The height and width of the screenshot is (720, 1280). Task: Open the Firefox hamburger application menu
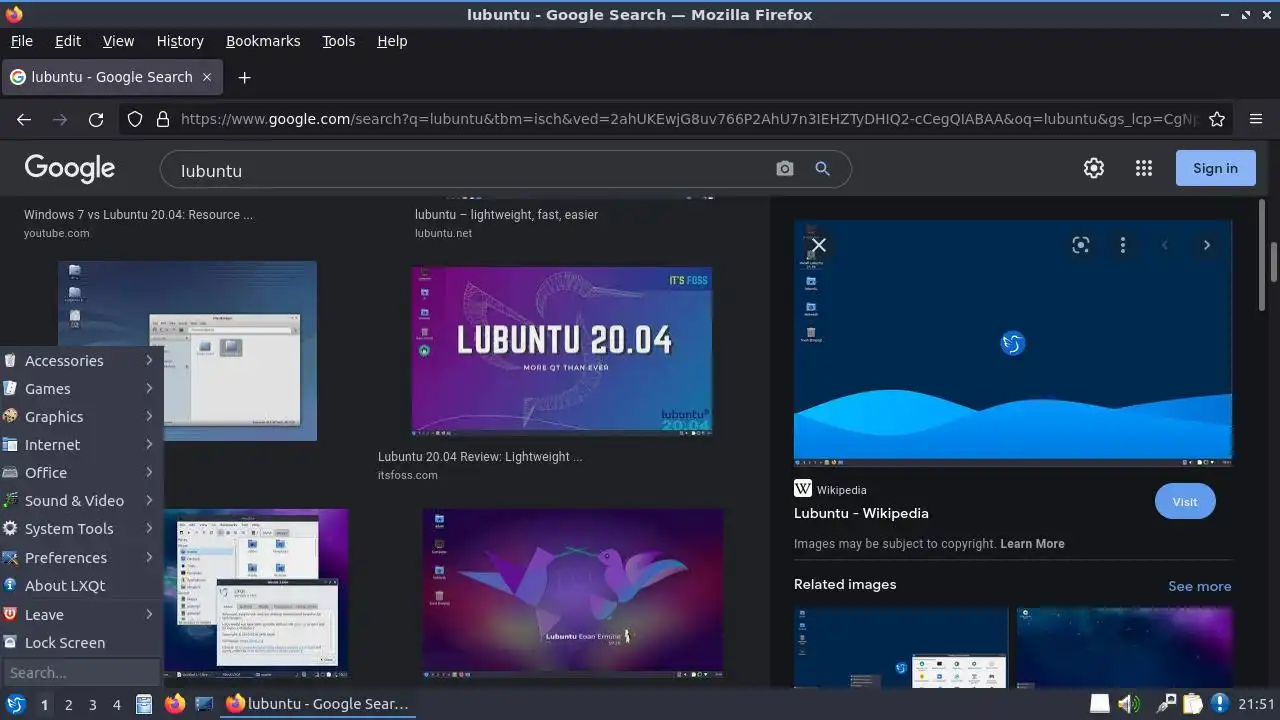point(1257,119)
